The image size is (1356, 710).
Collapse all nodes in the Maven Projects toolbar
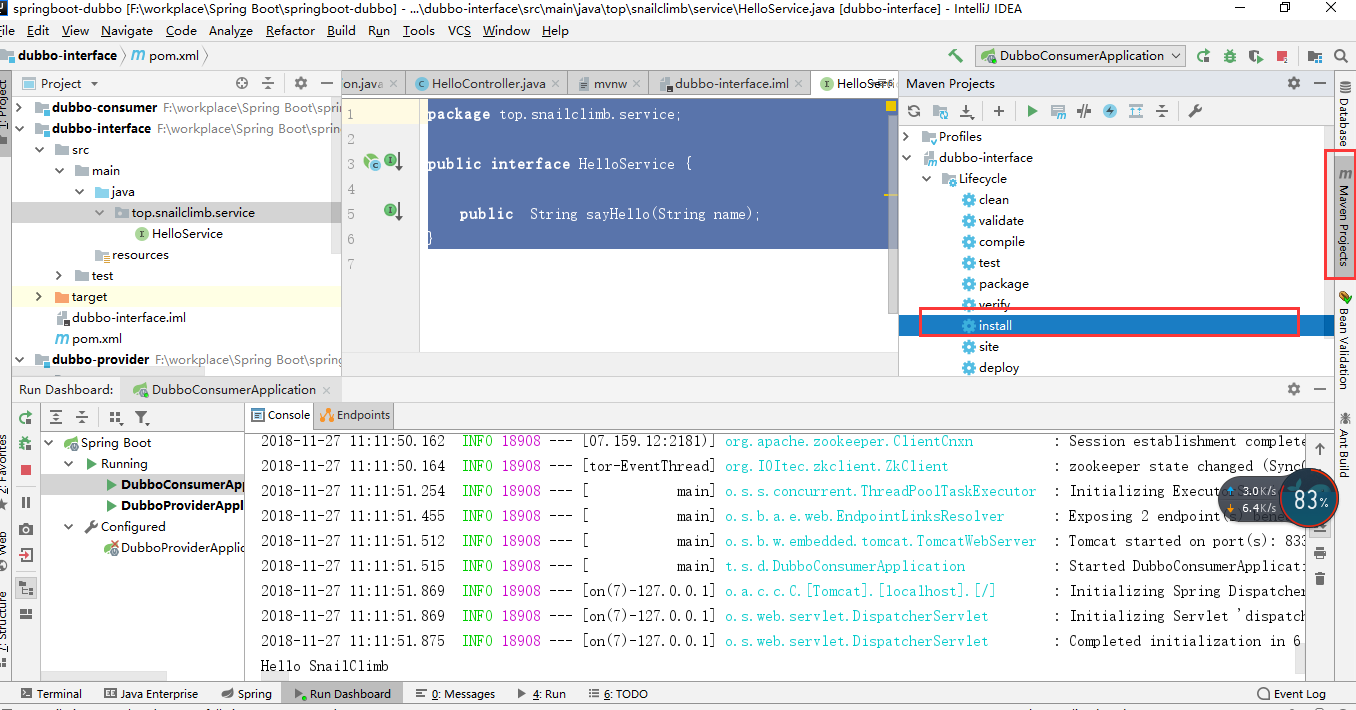click(x=1161, y=111)
